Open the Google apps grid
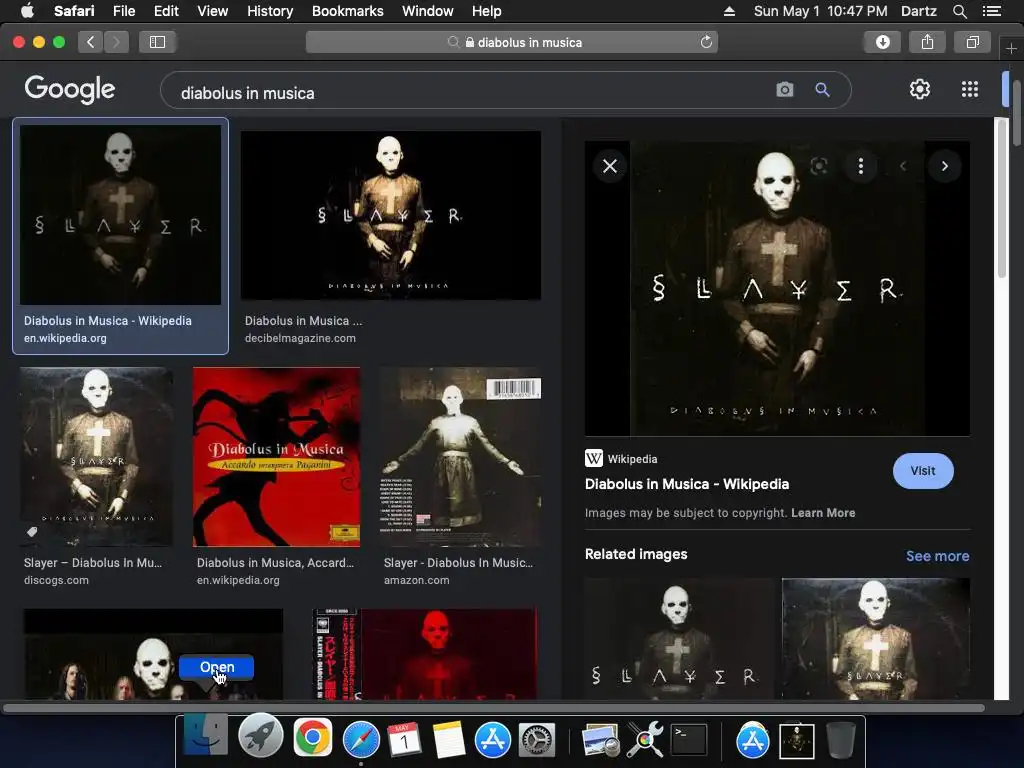Screen dimensions: 1024x768 pyautogui.click(x=970, y=89)
